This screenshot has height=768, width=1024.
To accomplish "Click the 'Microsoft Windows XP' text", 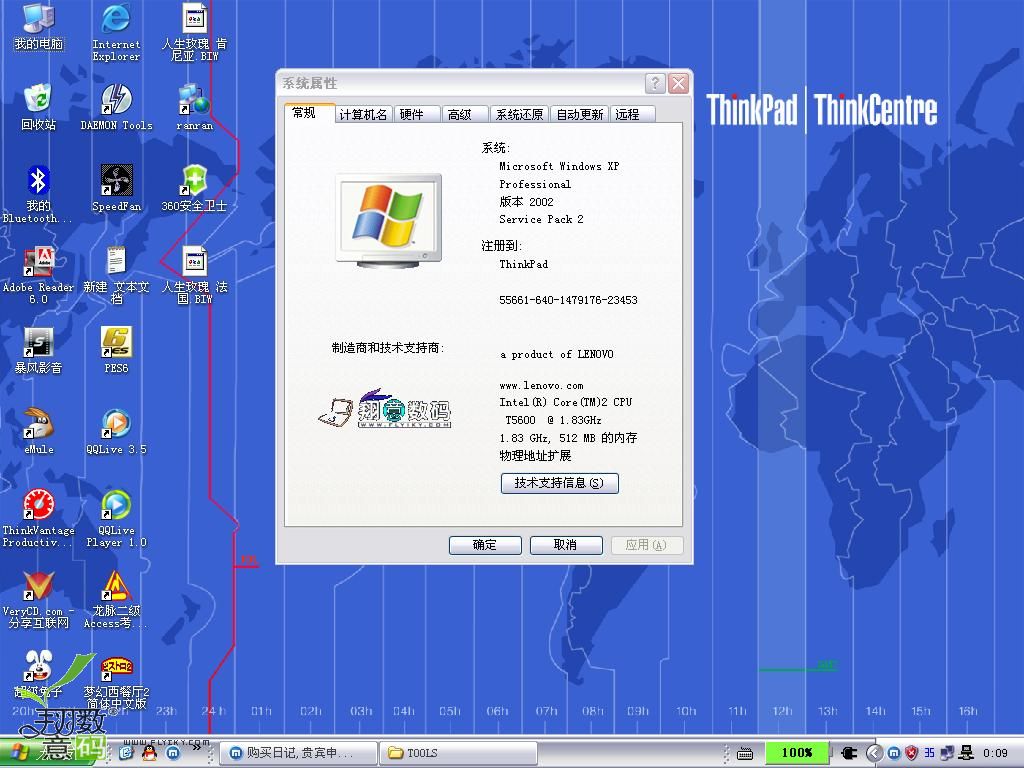I will click(x=559, y=166).
